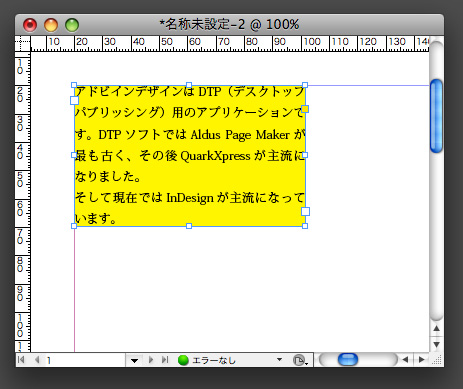The image size is (463, 389).
Task: Click the green preflight status indicator
Action: pos(183,360)
